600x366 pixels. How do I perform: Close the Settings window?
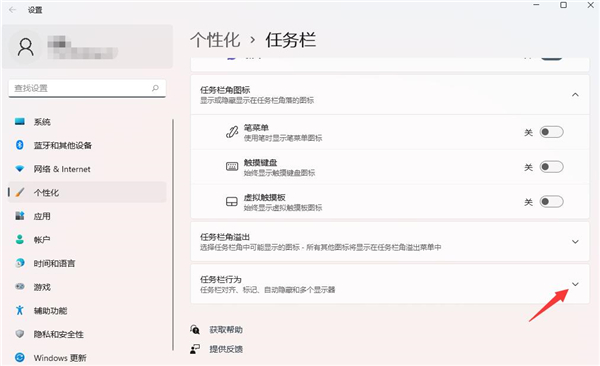point(591,5)
